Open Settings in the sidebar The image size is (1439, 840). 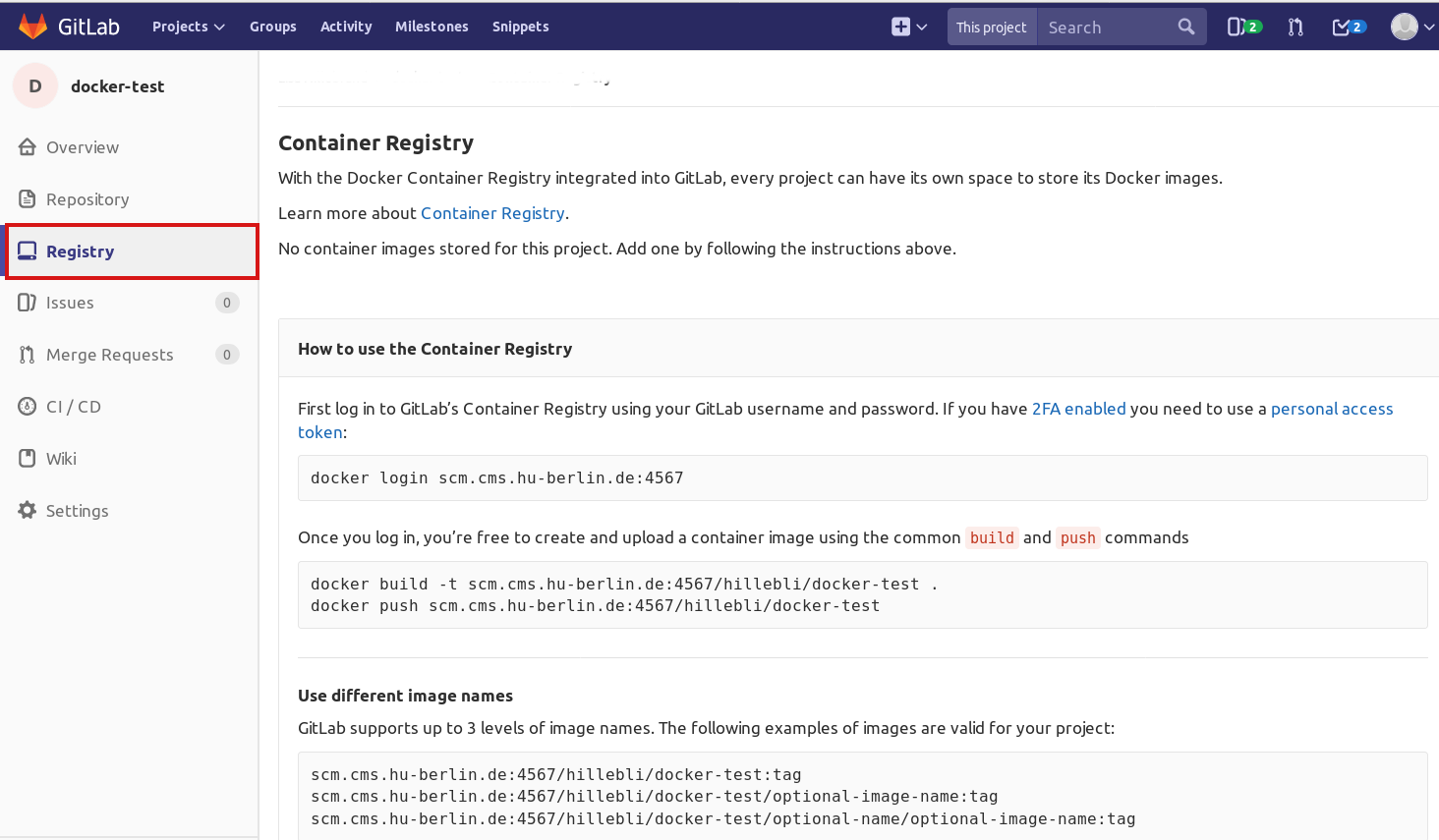tap(77, 511)
